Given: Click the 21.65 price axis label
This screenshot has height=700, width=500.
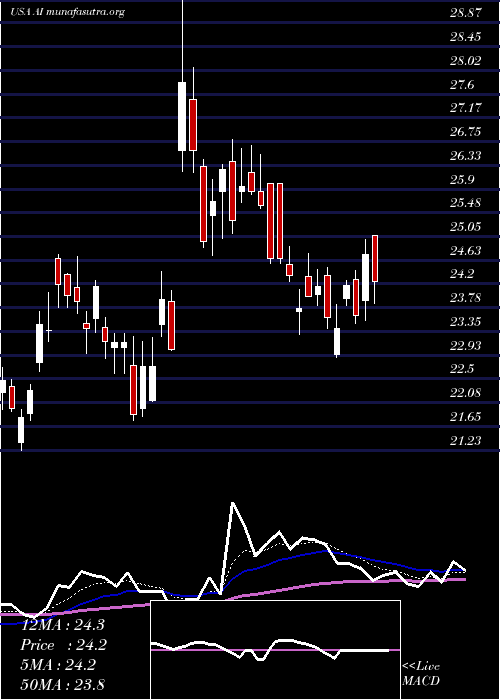Looking at the screenshot, I should [x=466, y=417].
